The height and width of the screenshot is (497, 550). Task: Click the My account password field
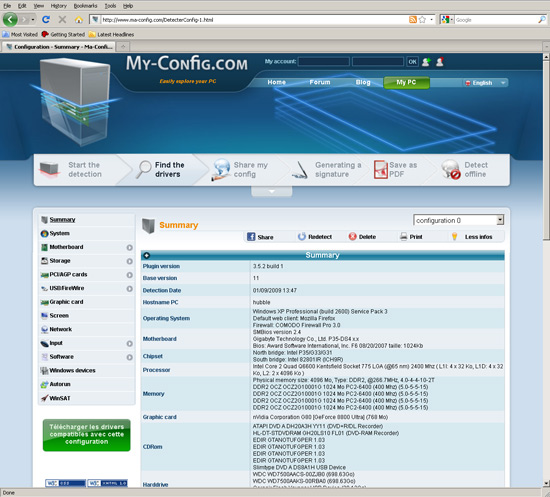coord(378,62)
